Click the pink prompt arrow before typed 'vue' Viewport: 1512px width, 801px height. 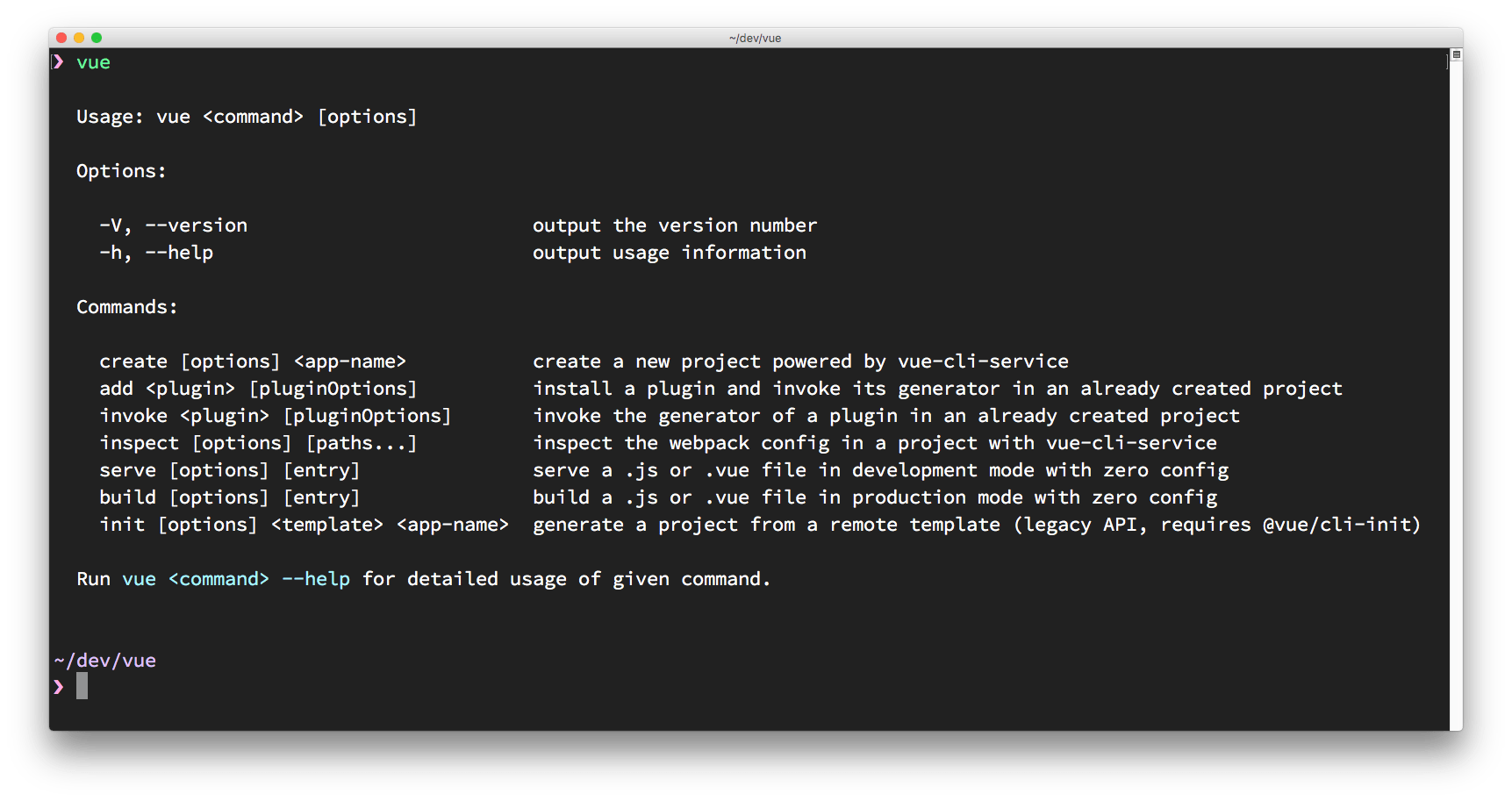click(x=58, y=62)
